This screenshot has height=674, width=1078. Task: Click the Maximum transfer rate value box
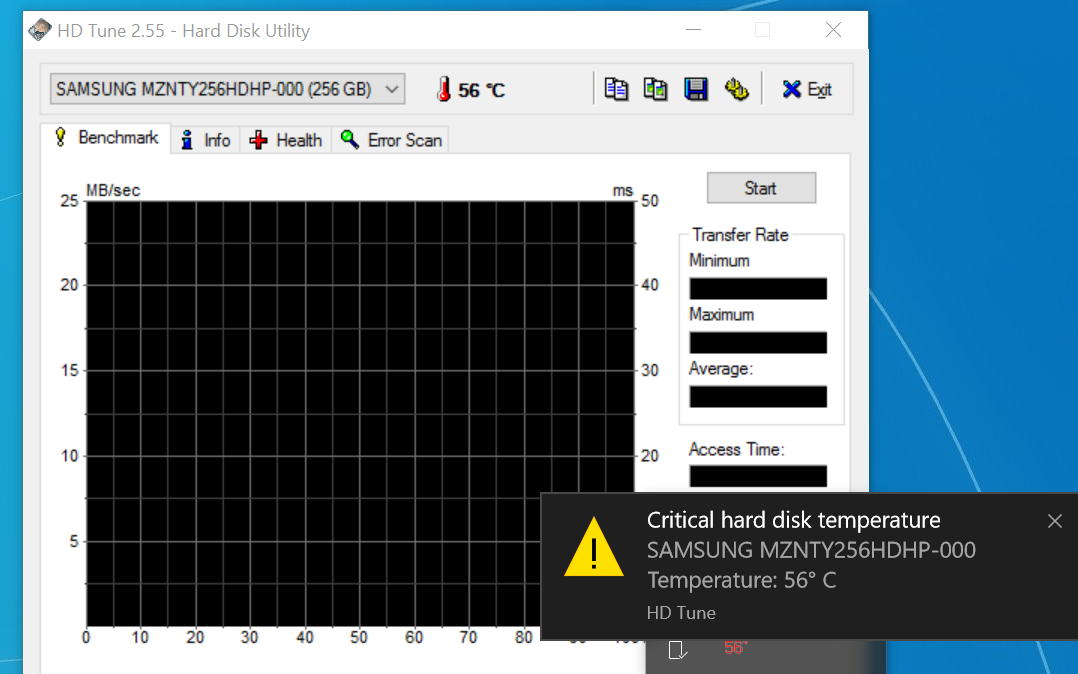coord(758,343)
